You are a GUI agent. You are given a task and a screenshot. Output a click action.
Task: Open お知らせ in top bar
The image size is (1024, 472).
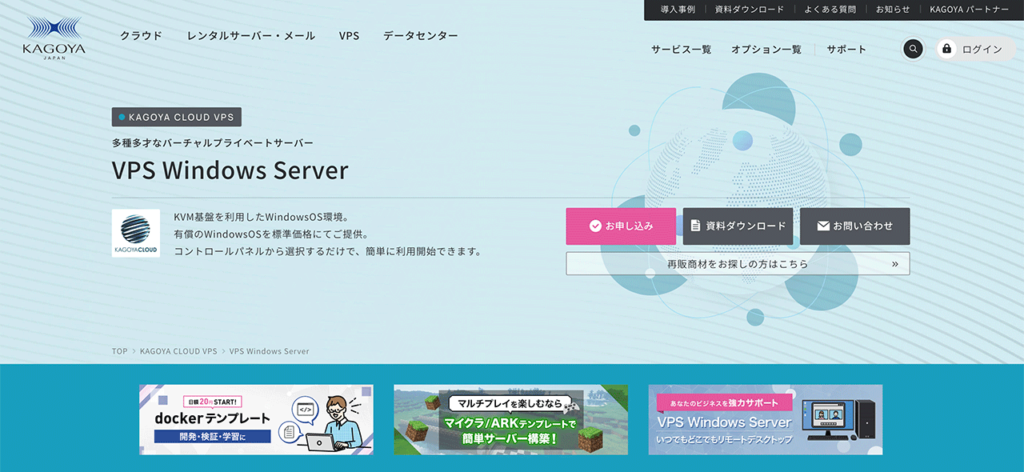[893, 9]
